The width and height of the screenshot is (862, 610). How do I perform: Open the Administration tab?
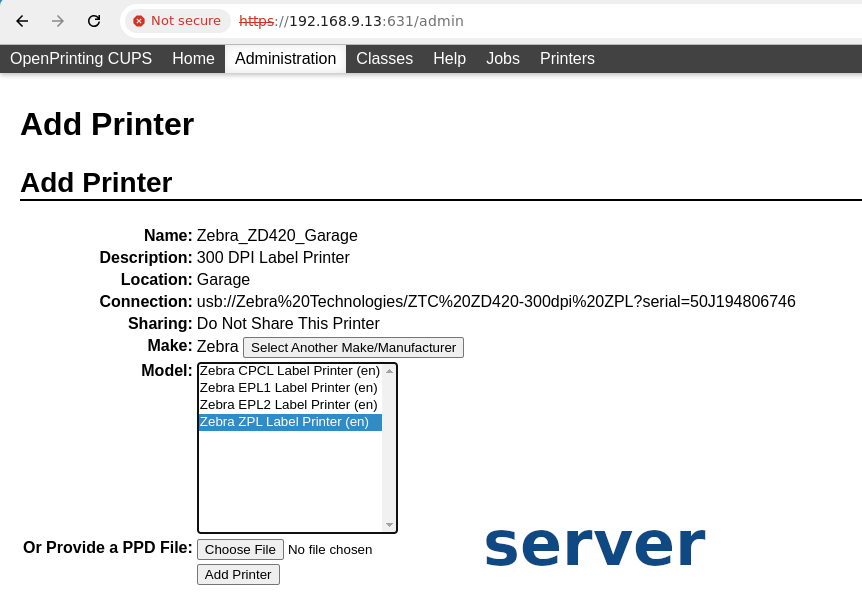[285, 59]
